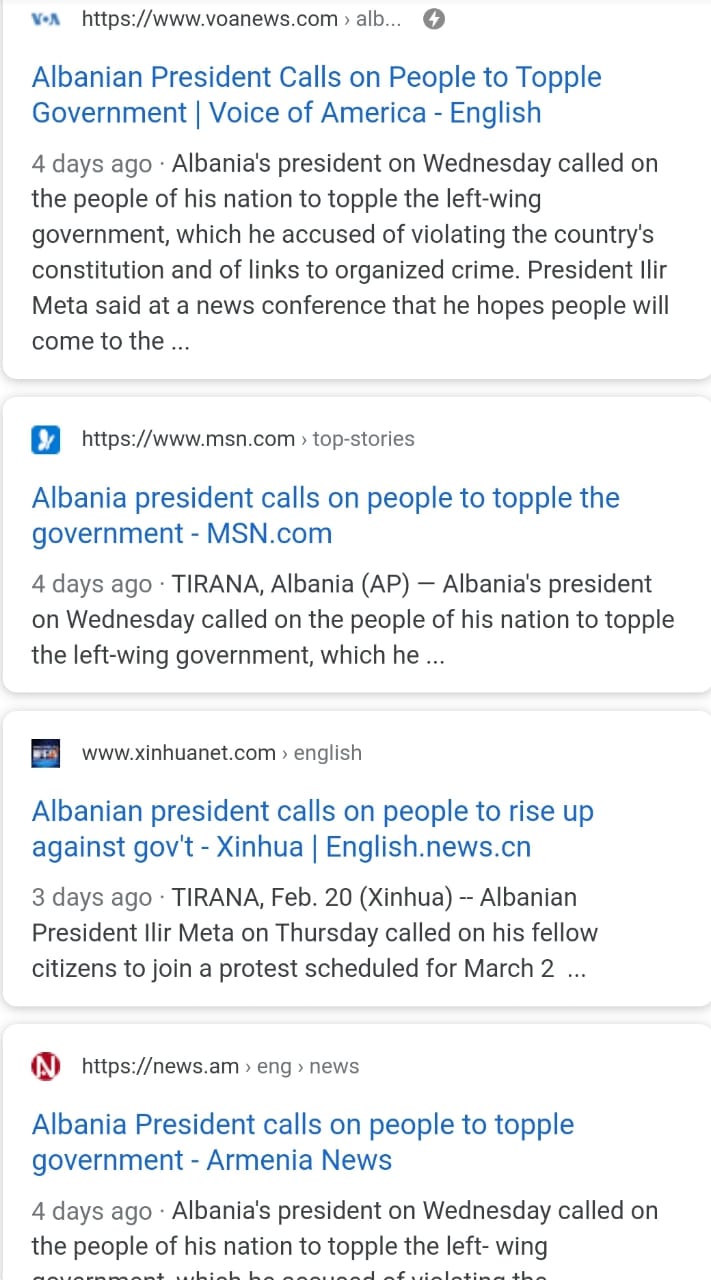Tap the red News.am favicon
711x1280 pixels.
click(46, 1066)
